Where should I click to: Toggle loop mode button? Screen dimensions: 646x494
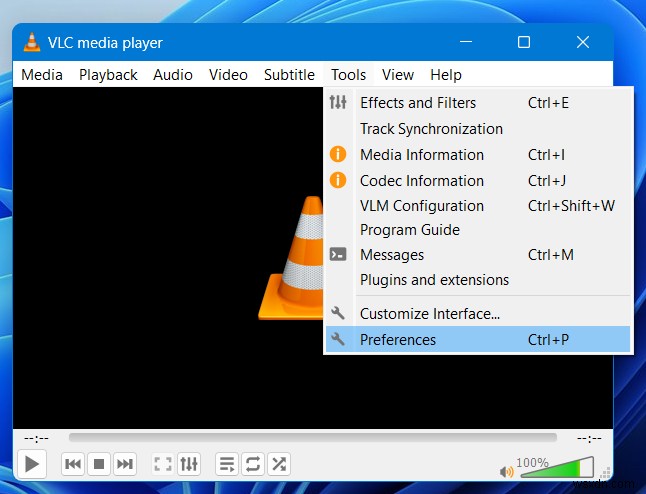(253, 464)
